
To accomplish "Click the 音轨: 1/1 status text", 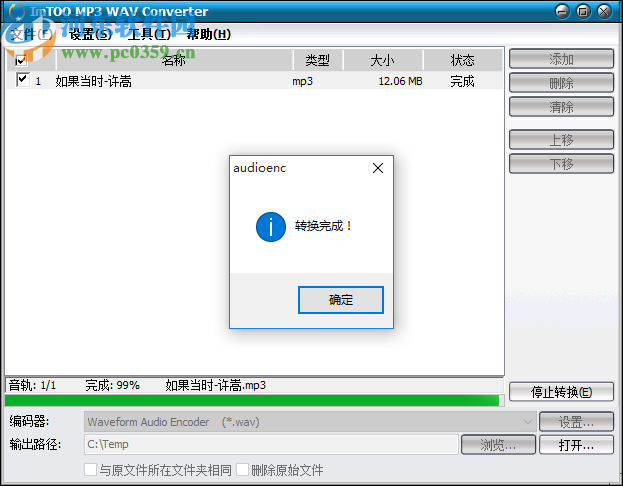I will click(32, 385).
